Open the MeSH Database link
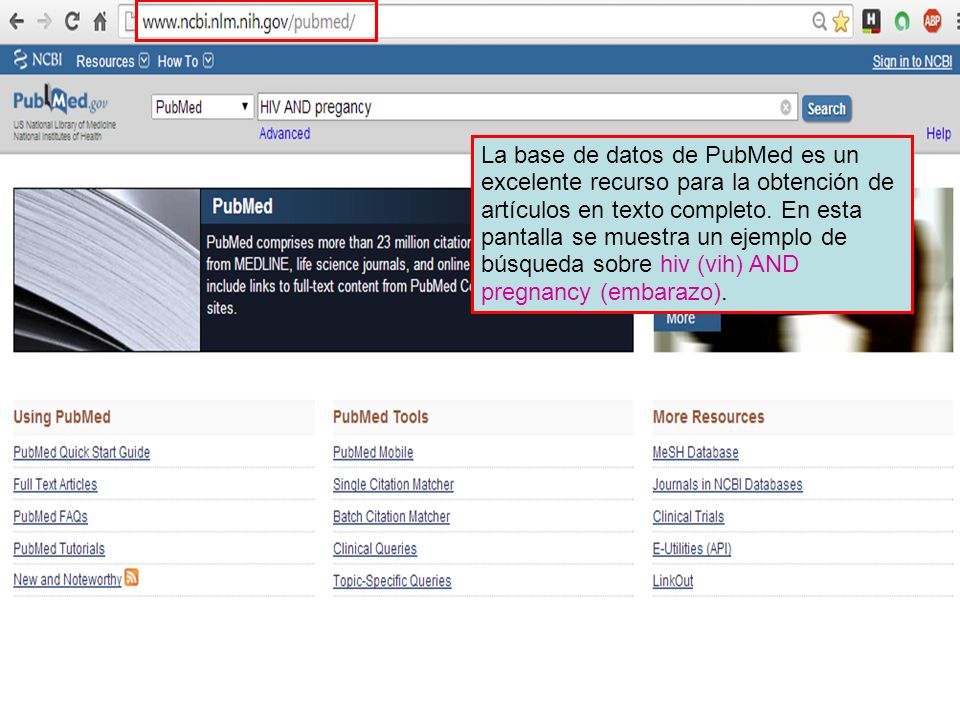 (696, 452)
